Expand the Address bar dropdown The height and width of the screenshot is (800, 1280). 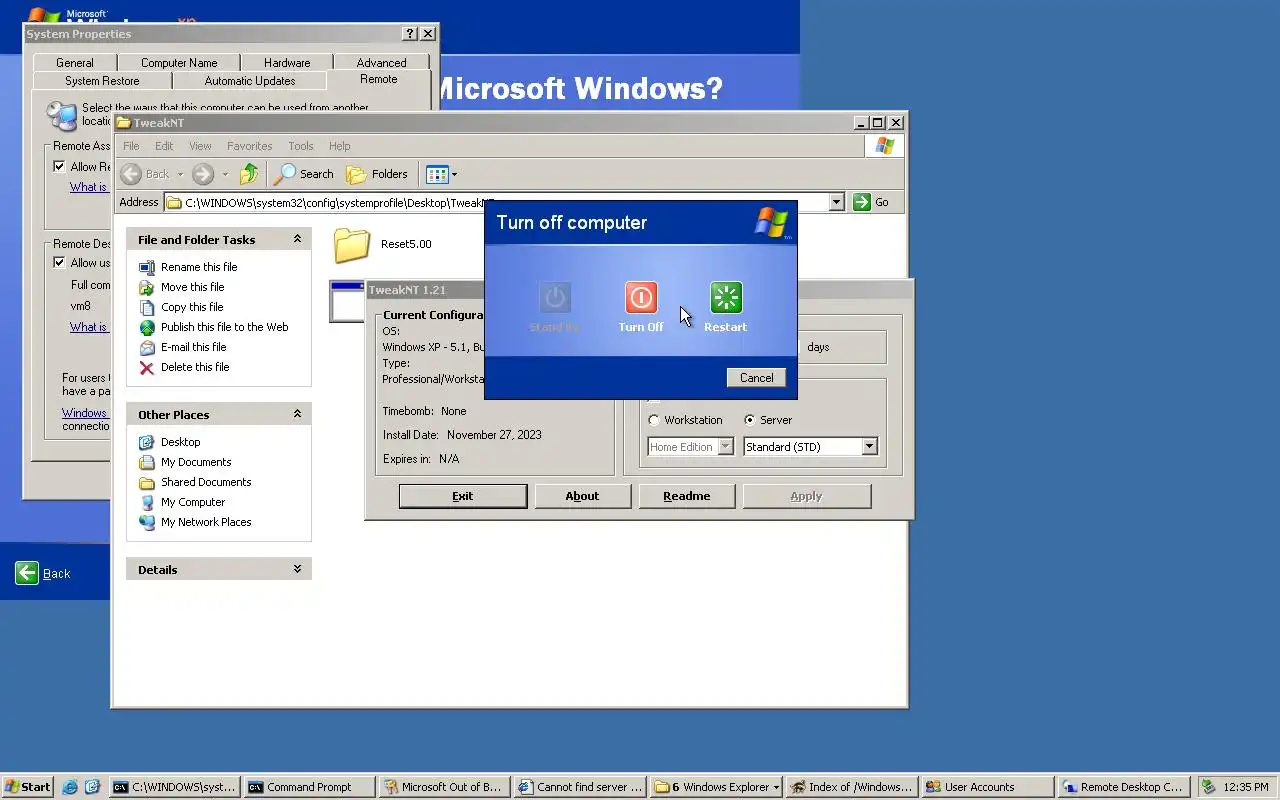(837, 202)
